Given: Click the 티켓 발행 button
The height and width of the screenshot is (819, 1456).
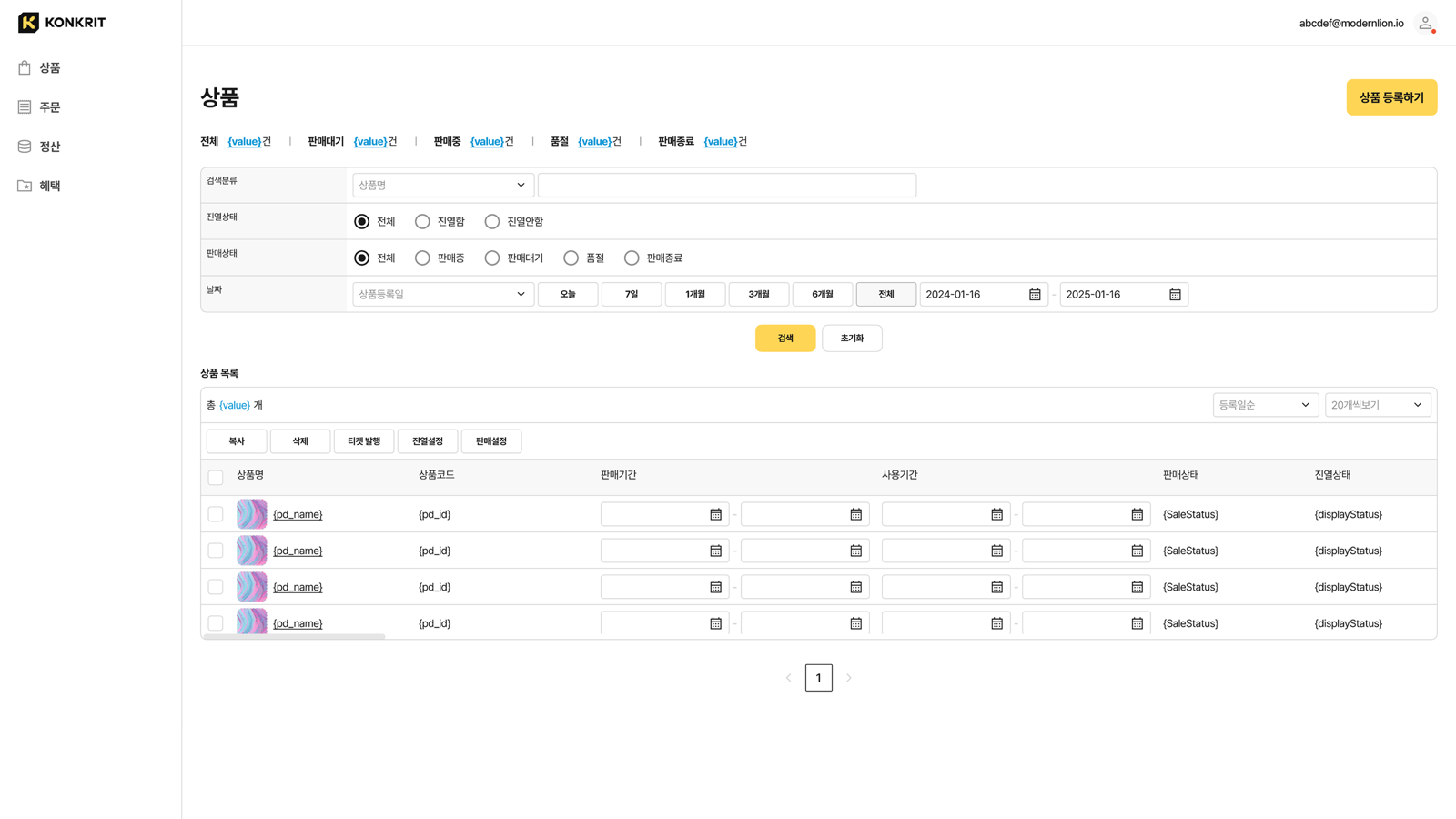Looking at the screenshot, I should 364,441.
